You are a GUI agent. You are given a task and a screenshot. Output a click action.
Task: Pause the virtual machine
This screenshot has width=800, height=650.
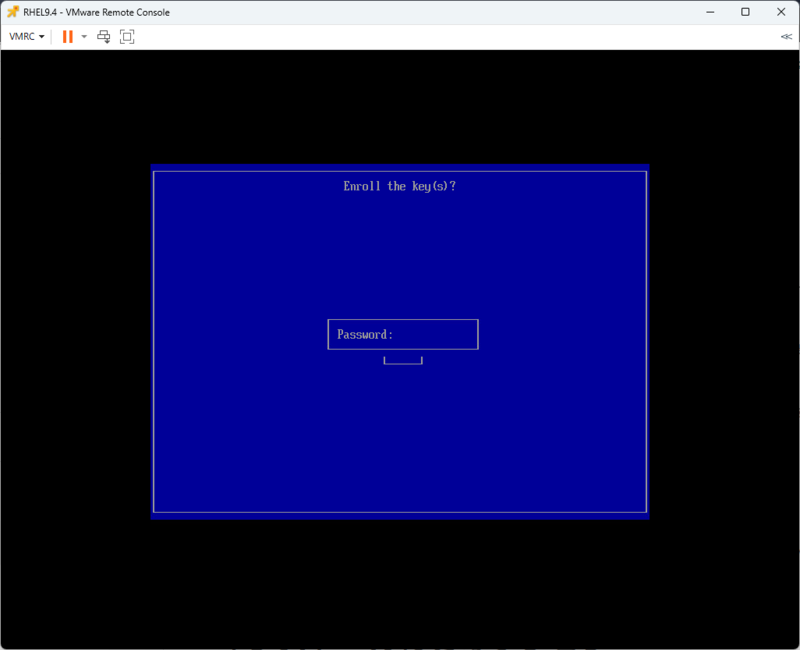tap(67, 37)
